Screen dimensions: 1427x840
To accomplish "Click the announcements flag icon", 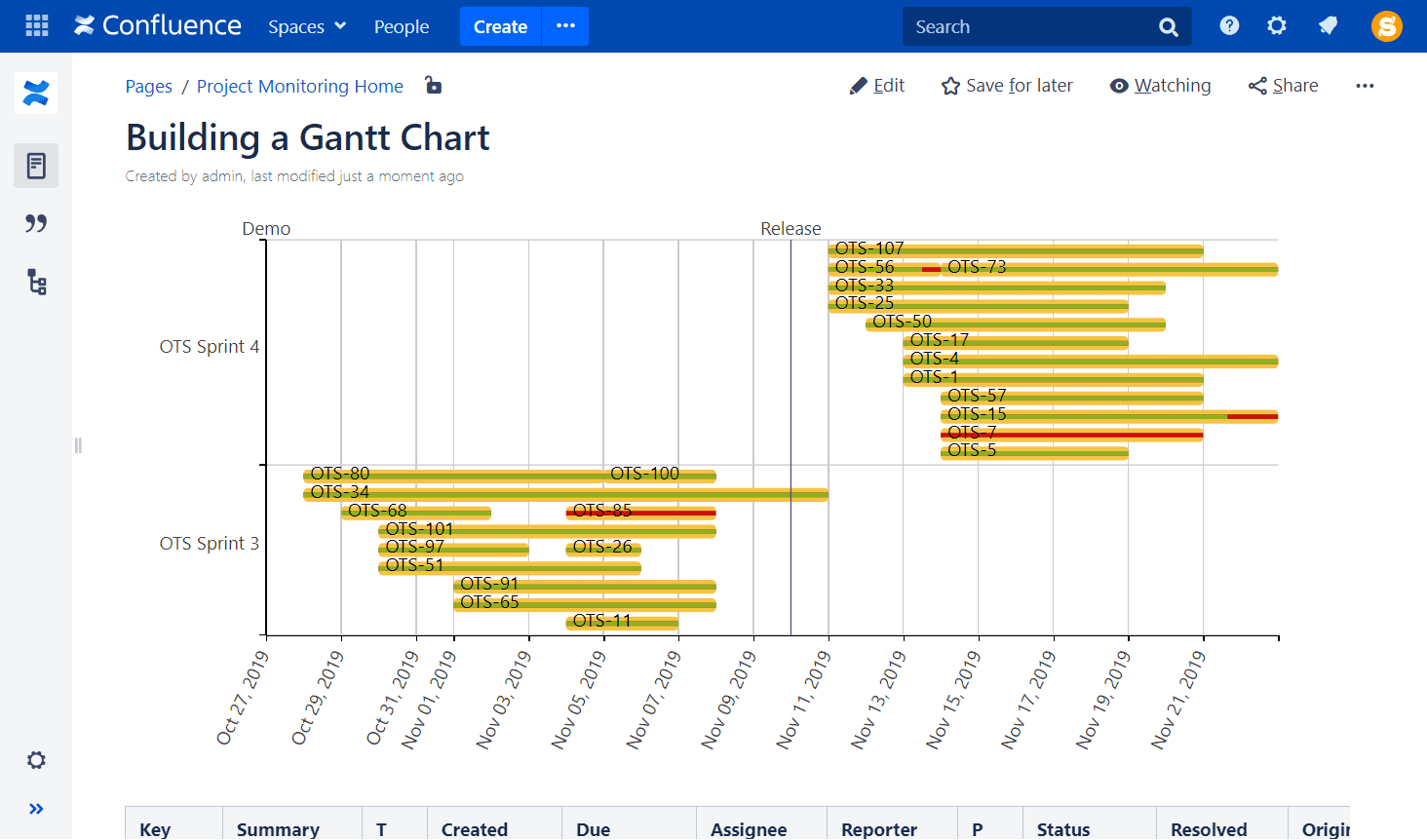I will click(x=1328, y=26).
